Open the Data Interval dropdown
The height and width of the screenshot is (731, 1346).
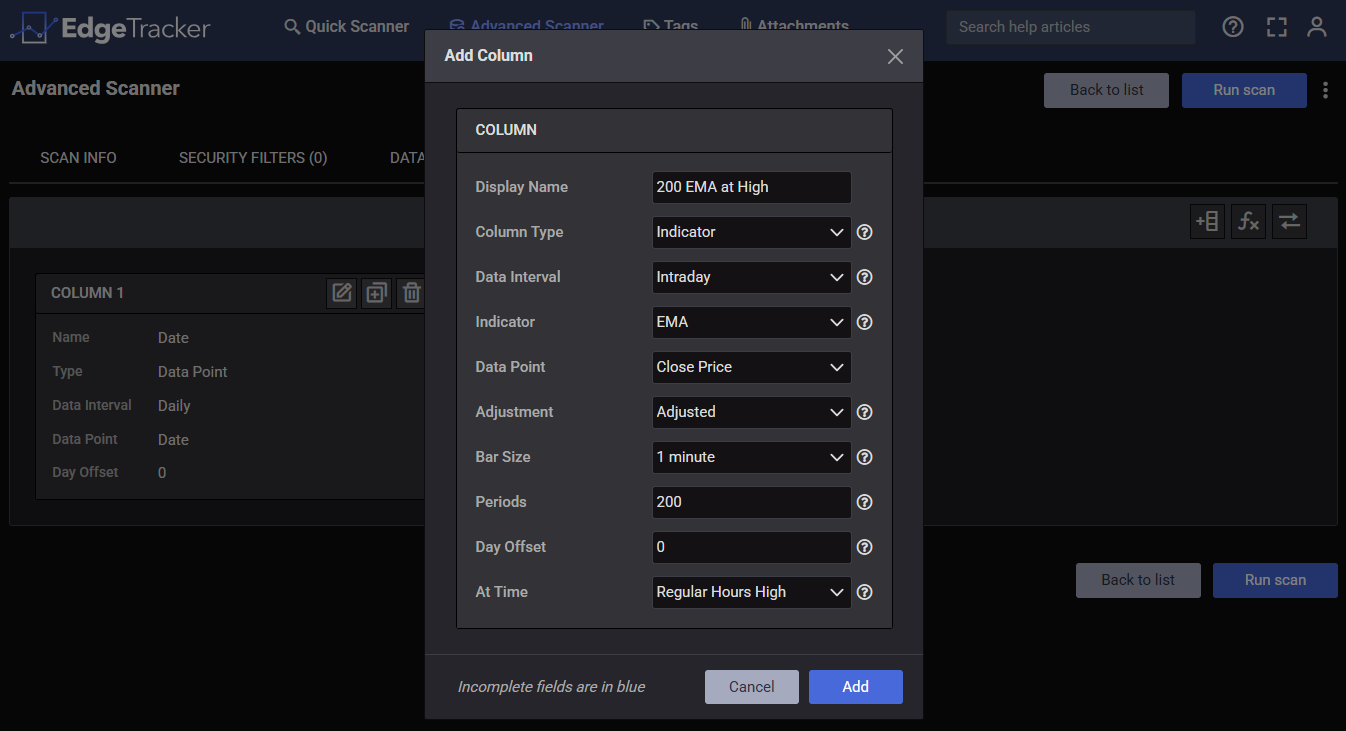tap(751, 277)
